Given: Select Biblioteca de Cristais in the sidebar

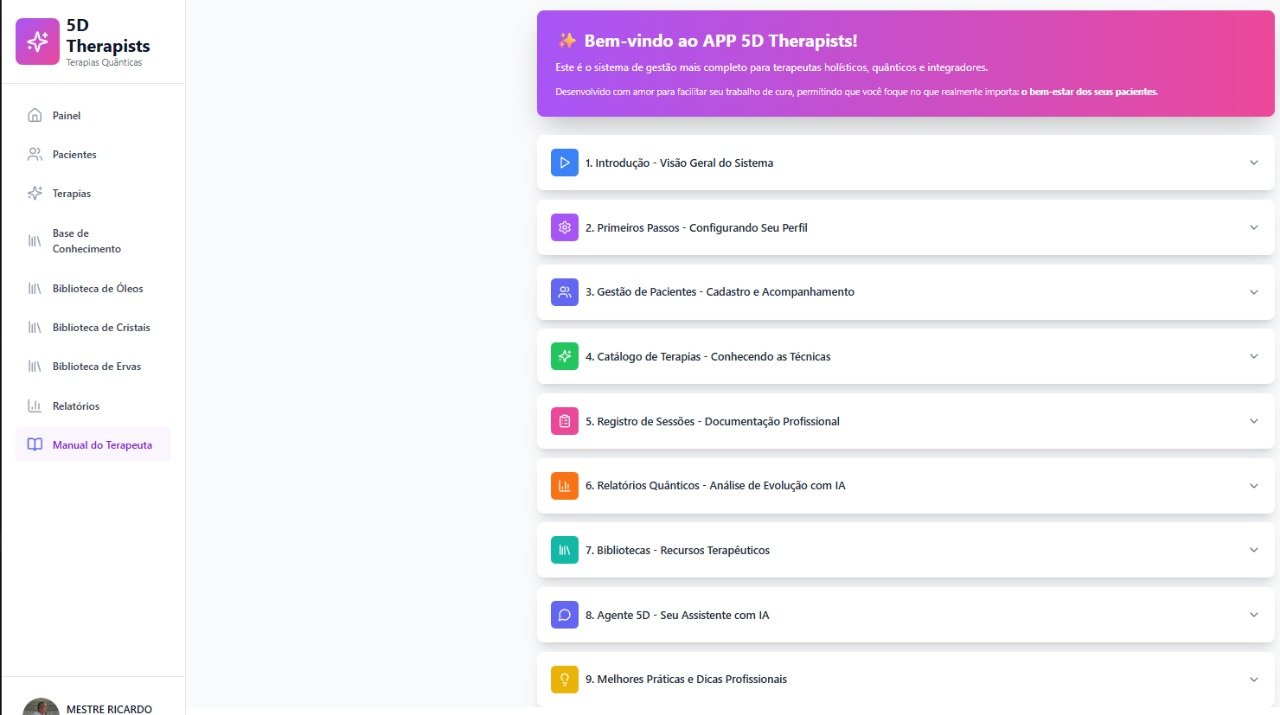Looking at the screenshot, I should click(101, 328).
